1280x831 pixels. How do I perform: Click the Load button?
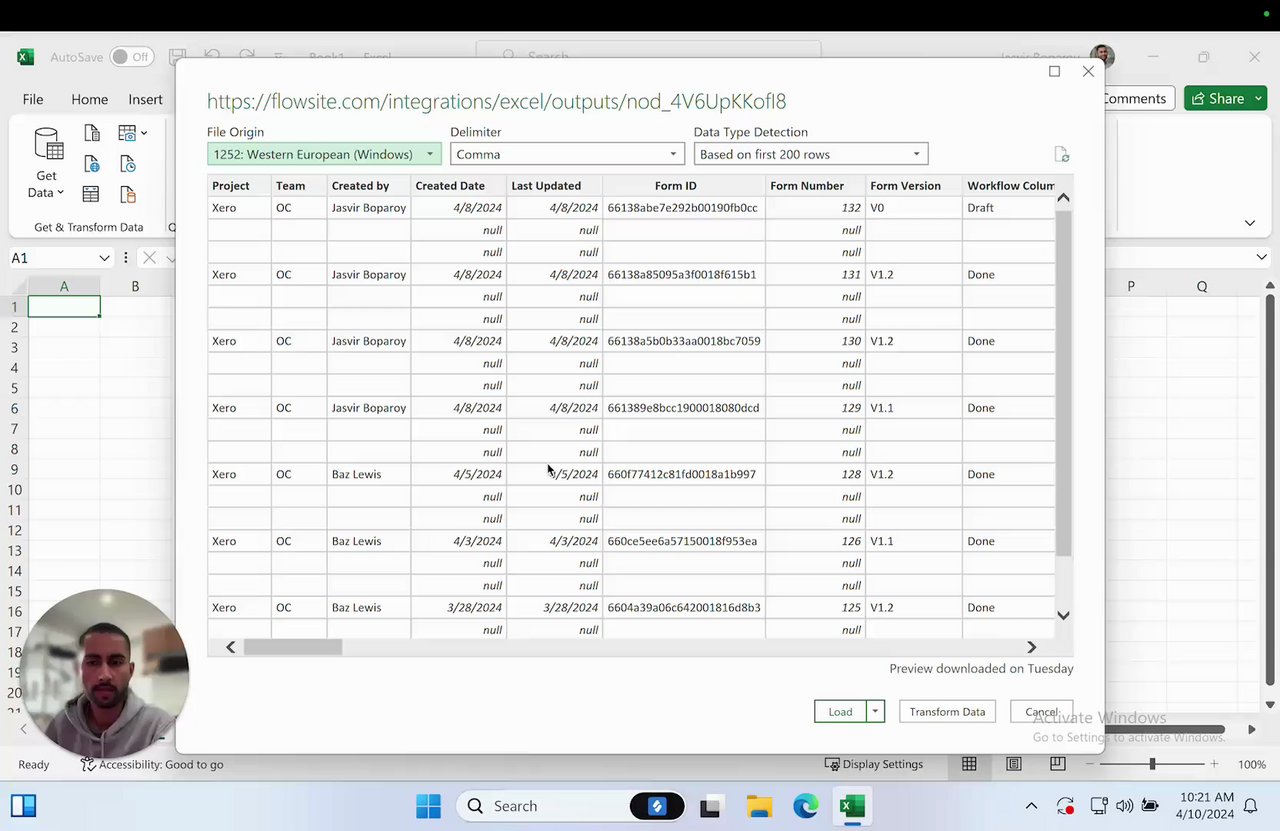click(x=840, y=711)
